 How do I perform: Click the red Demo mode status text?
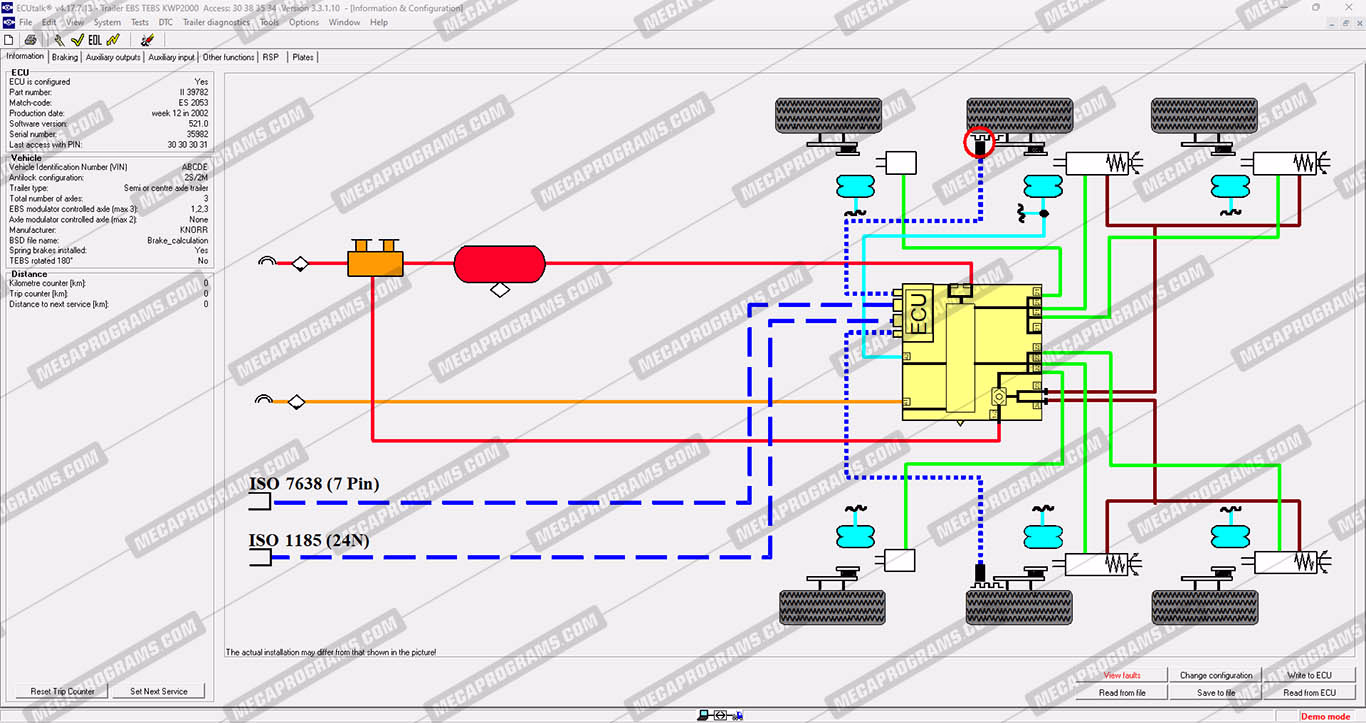[x=1325, y=716]
